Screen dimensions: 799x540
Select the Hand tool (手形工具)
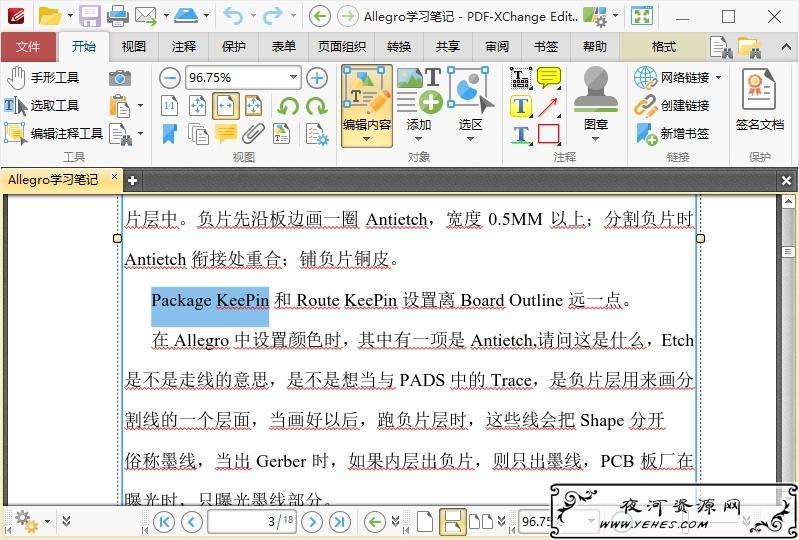(43, 77)
